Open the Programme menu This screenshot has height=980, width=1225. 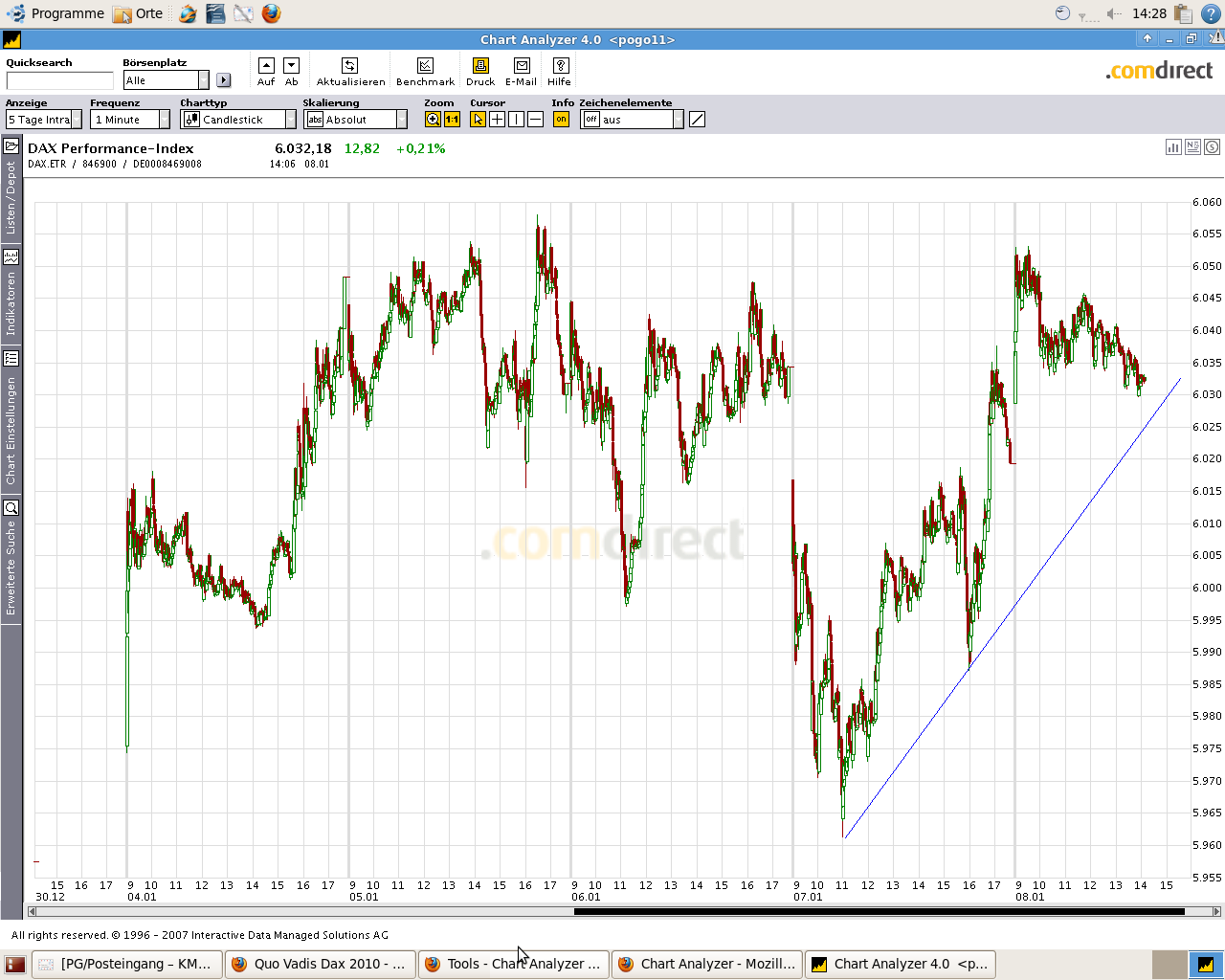(57, 13)
